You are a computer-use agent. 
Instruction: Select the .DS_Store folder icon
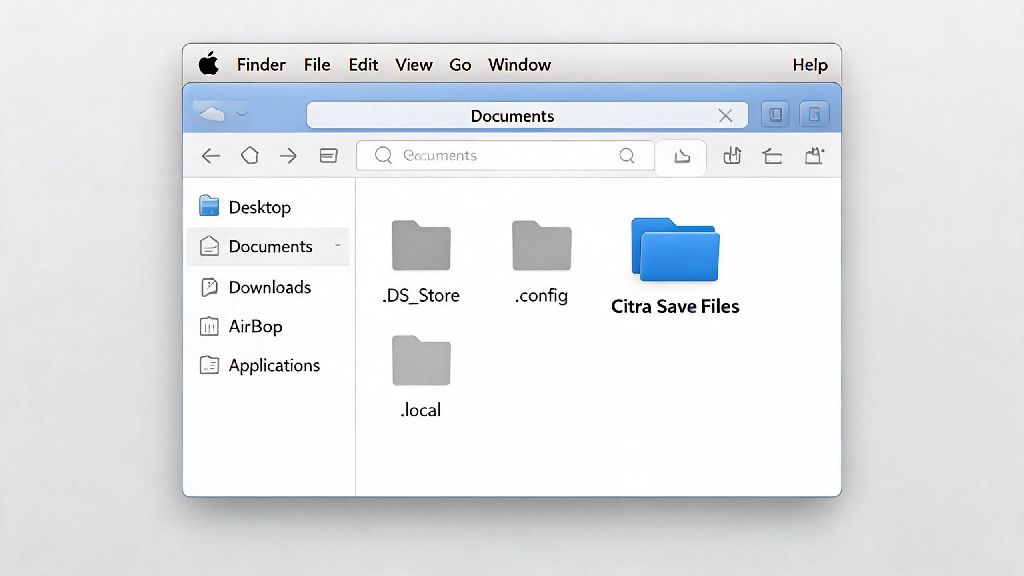[421, 246]
